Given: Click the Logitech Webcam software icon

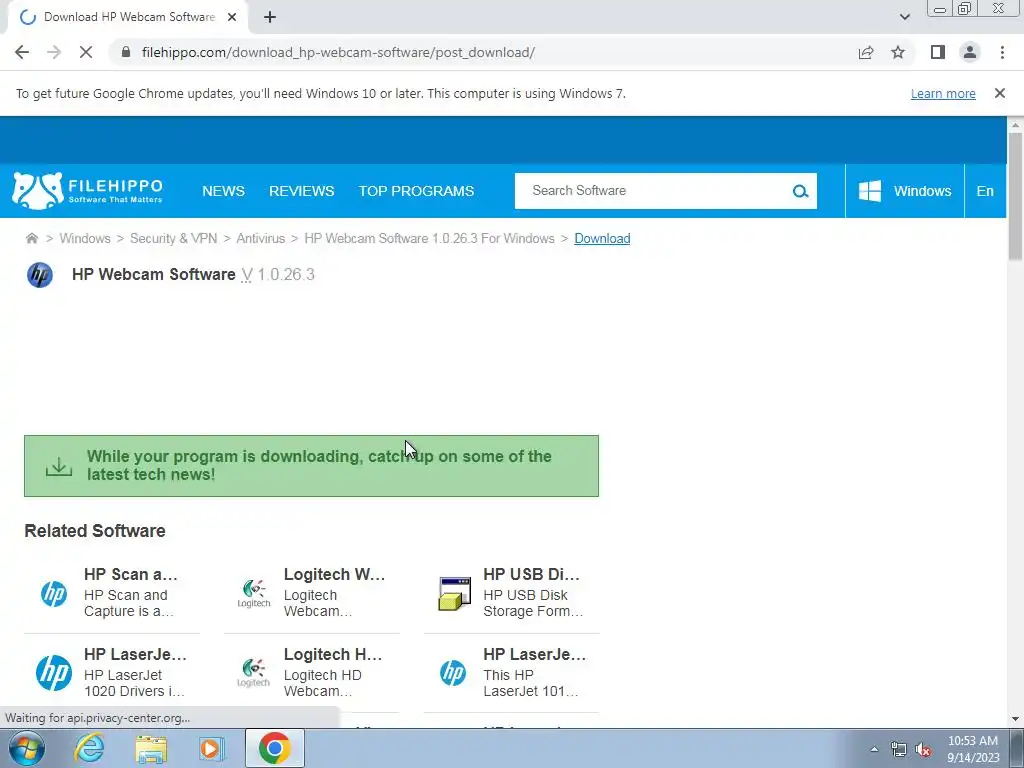Looking at the screenshot, I should click(253, 594).
